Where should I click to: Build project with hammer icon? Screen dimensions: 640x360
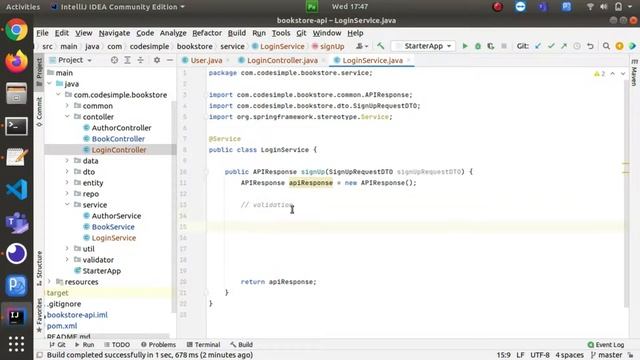[380, 46]
